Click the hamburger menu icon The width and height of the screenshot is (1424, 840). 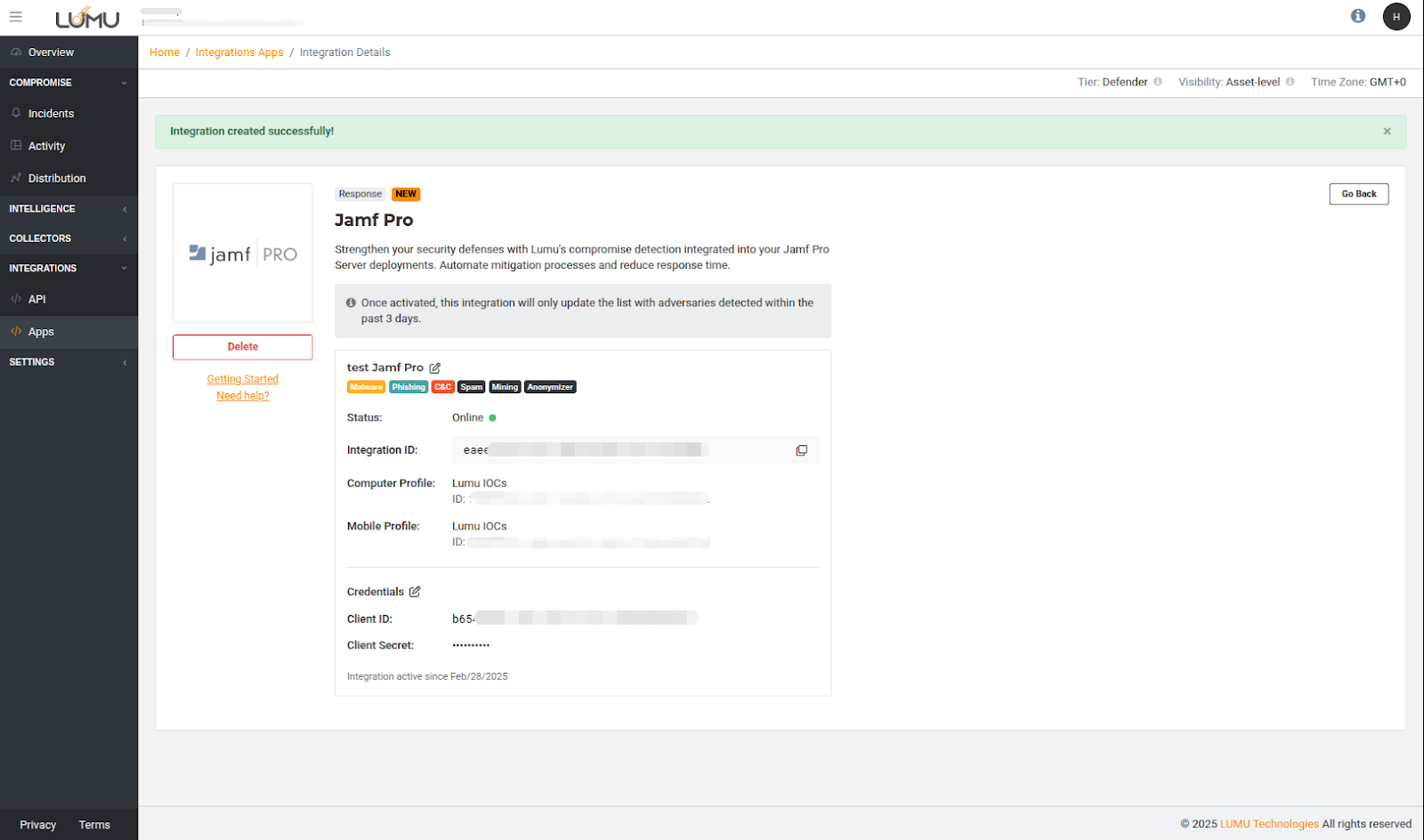(x=16, y=17)
